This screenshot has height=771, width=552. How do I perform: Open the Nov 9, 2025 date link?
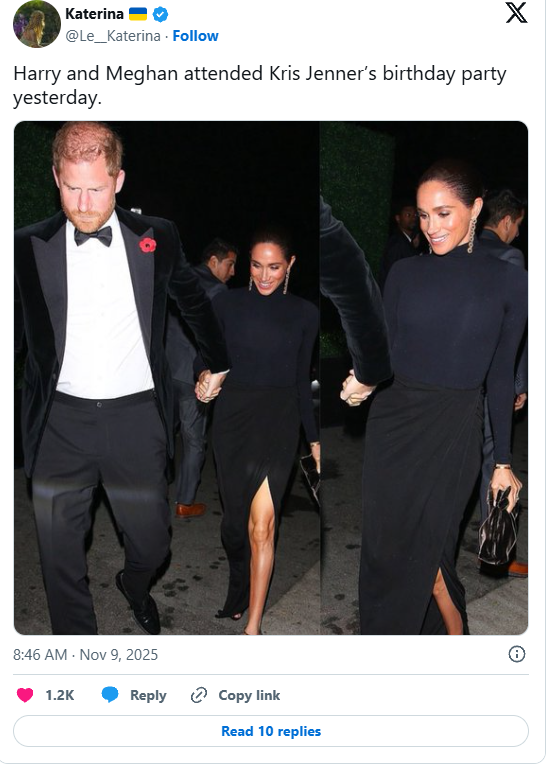(119, 655)
